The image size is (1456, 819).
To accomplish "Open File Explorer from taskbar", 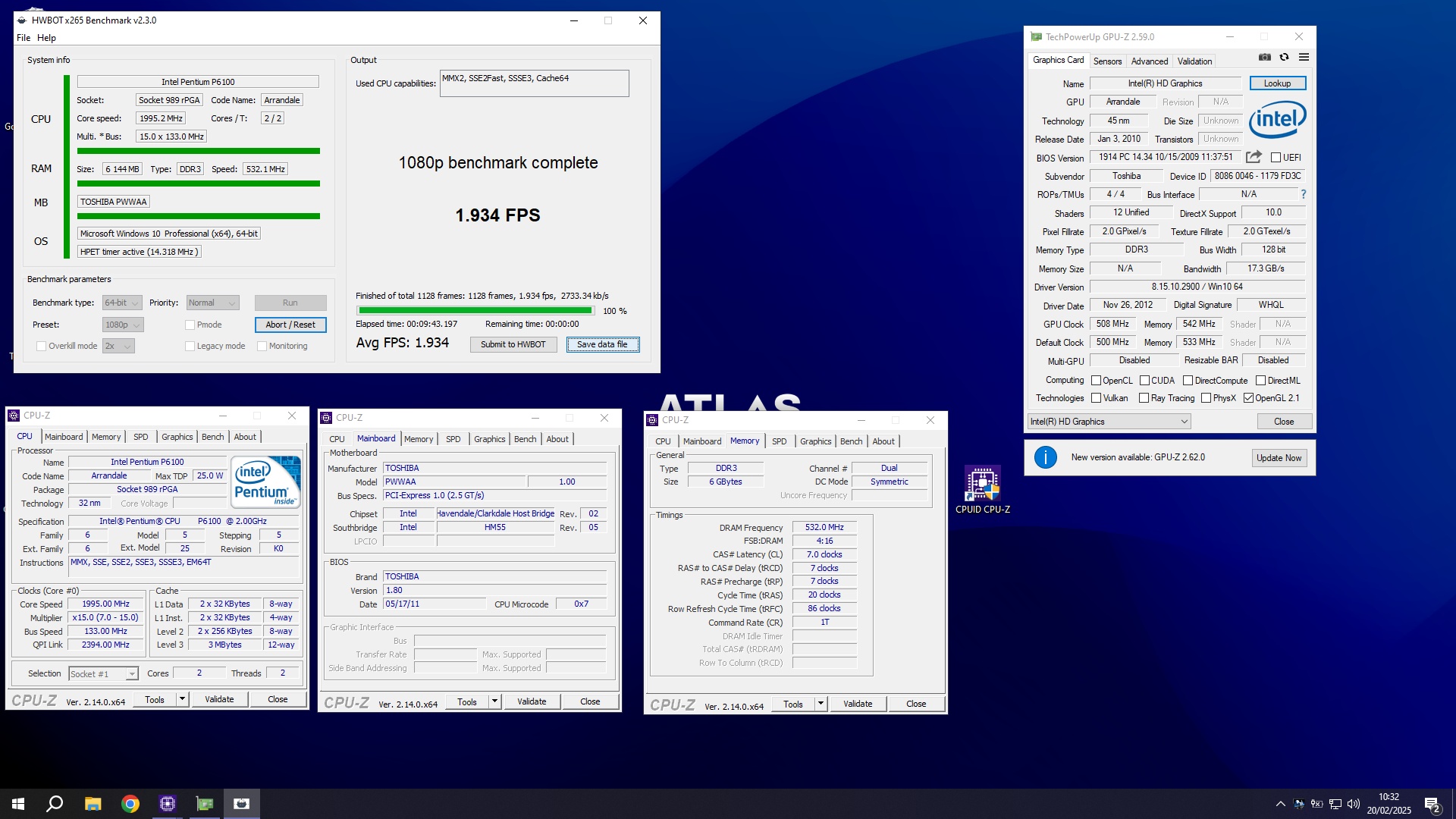I will tap(93, 804).
